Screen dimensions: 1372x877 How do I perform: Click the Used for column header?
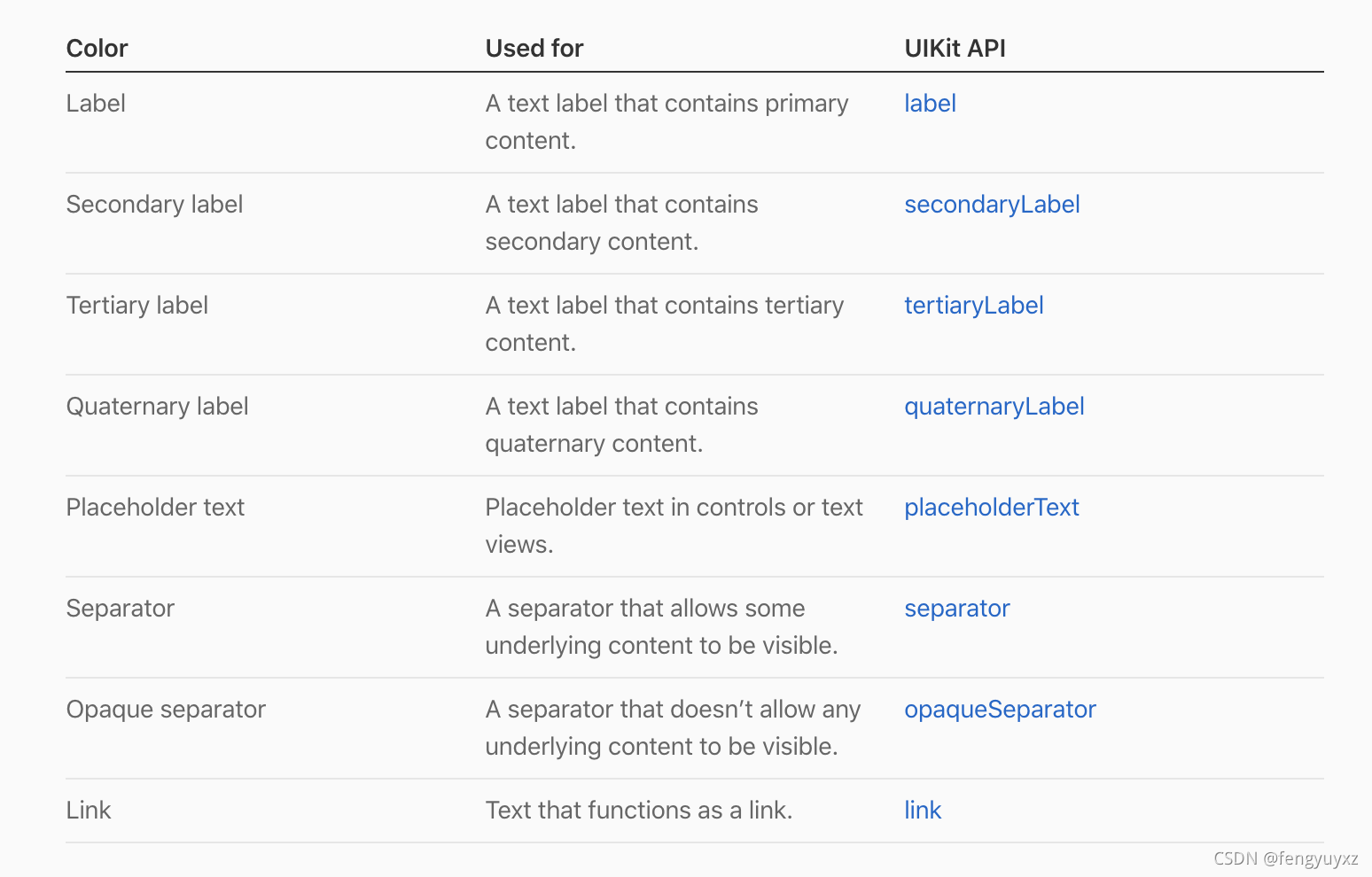coord(534,49)
